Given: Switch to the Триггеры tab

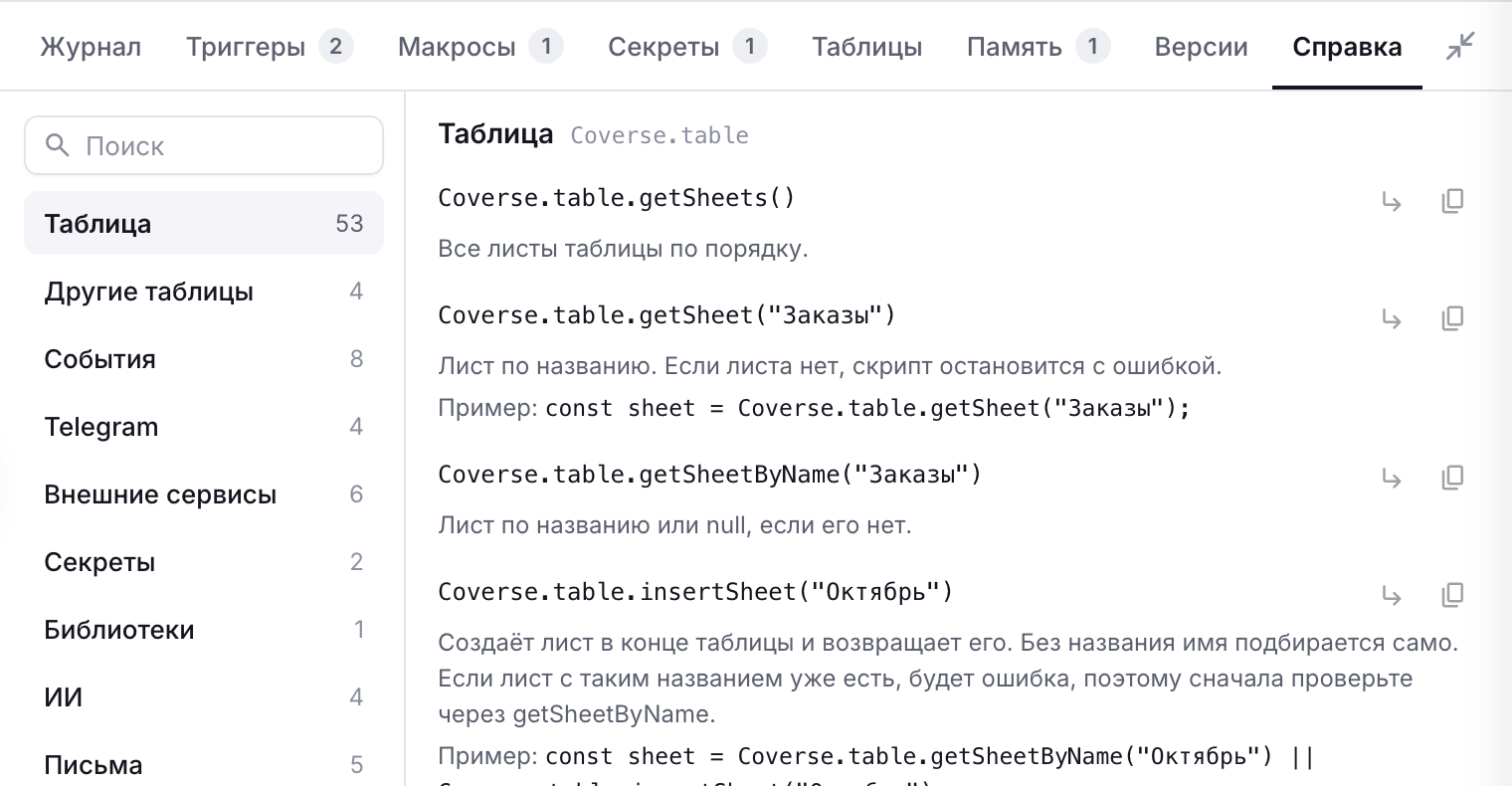Looking at the screenshot, I should point(270,47).
